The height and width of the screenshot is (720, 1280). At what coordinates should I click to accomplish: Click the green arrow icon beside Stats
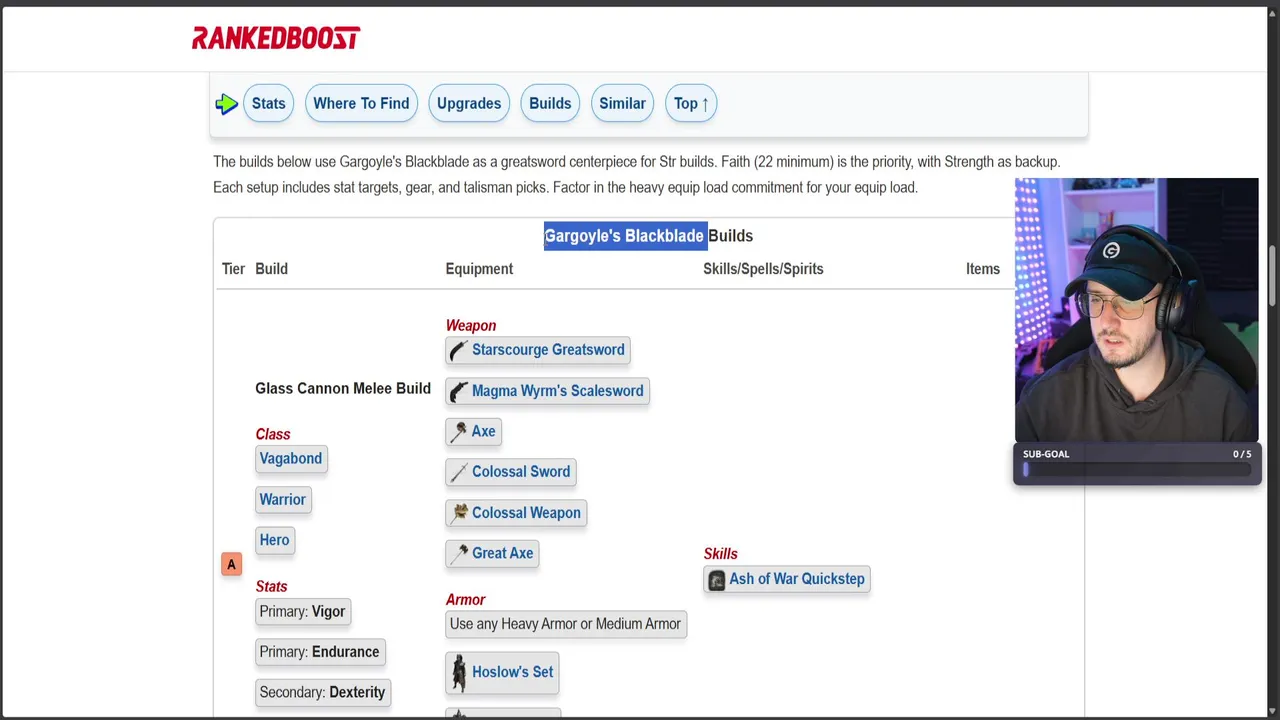226,103
